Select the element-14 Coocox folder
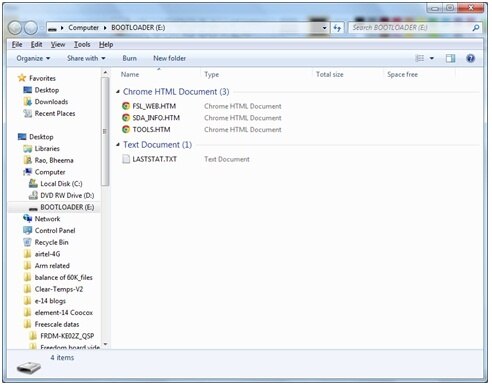 (64, 313)
